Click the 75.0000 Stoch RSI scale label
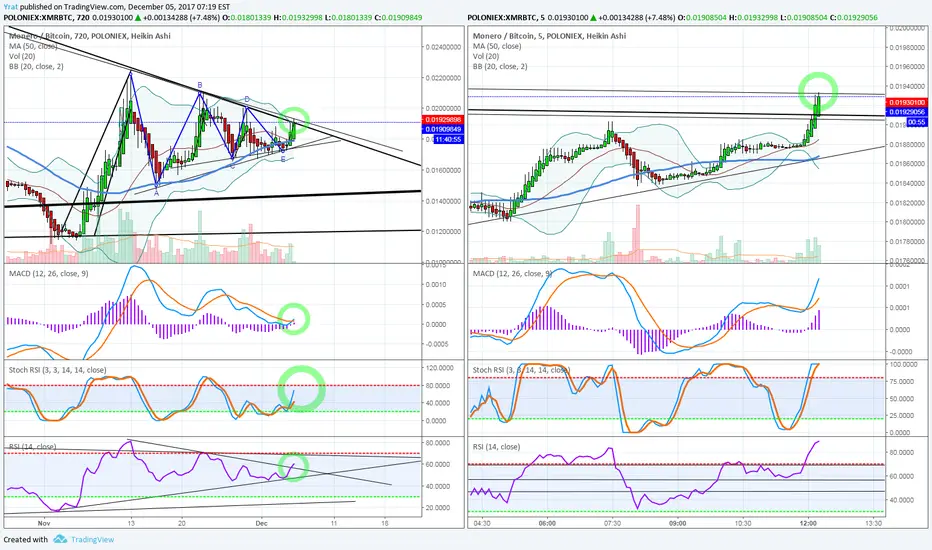This screenshot has height=550, width=932. (x=903, y=381)
